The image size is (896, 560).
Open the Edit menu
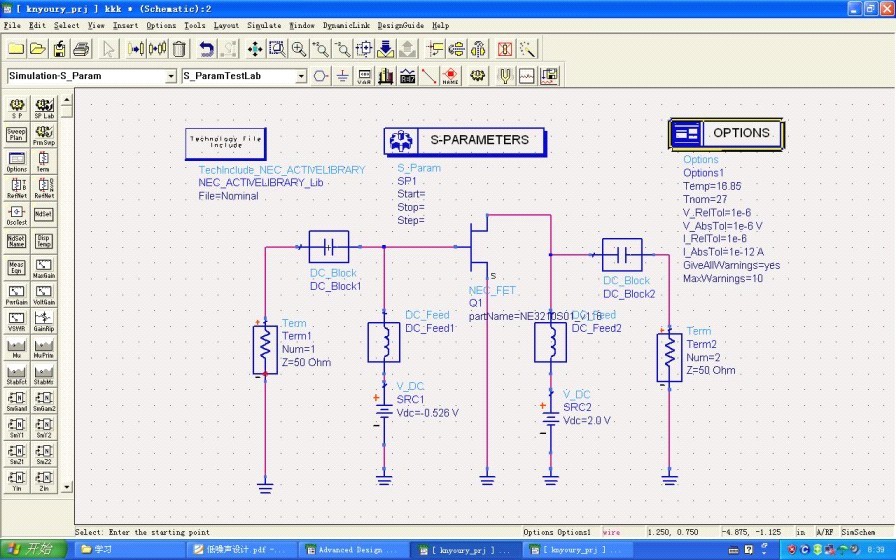37,25
